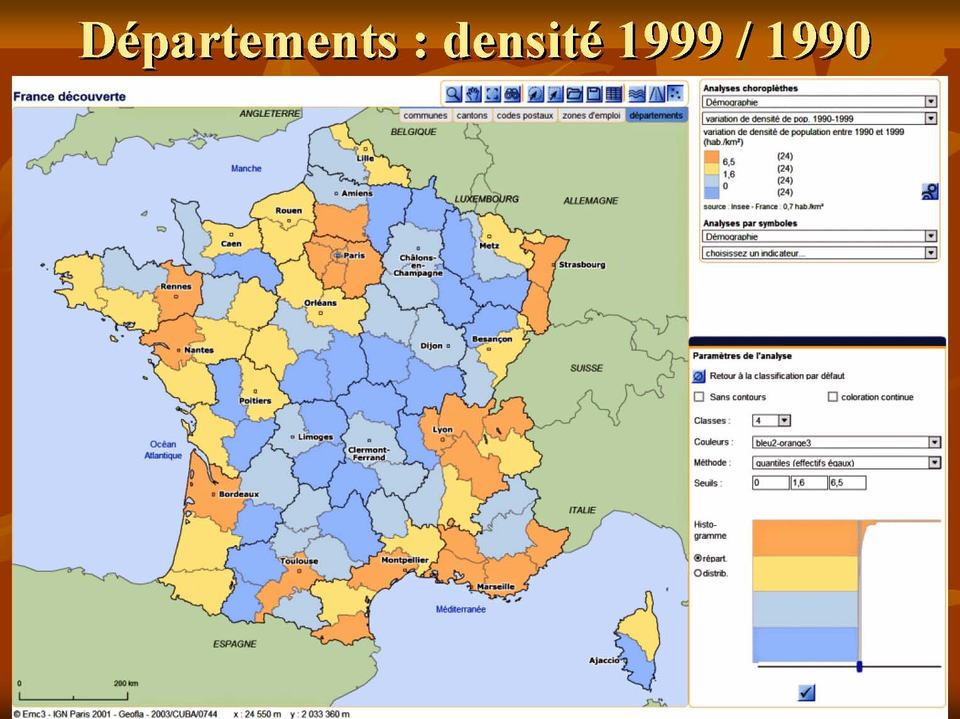The image size is (960, 719).
Task: Click the histogram slider handle
Action: pos(859,666)
